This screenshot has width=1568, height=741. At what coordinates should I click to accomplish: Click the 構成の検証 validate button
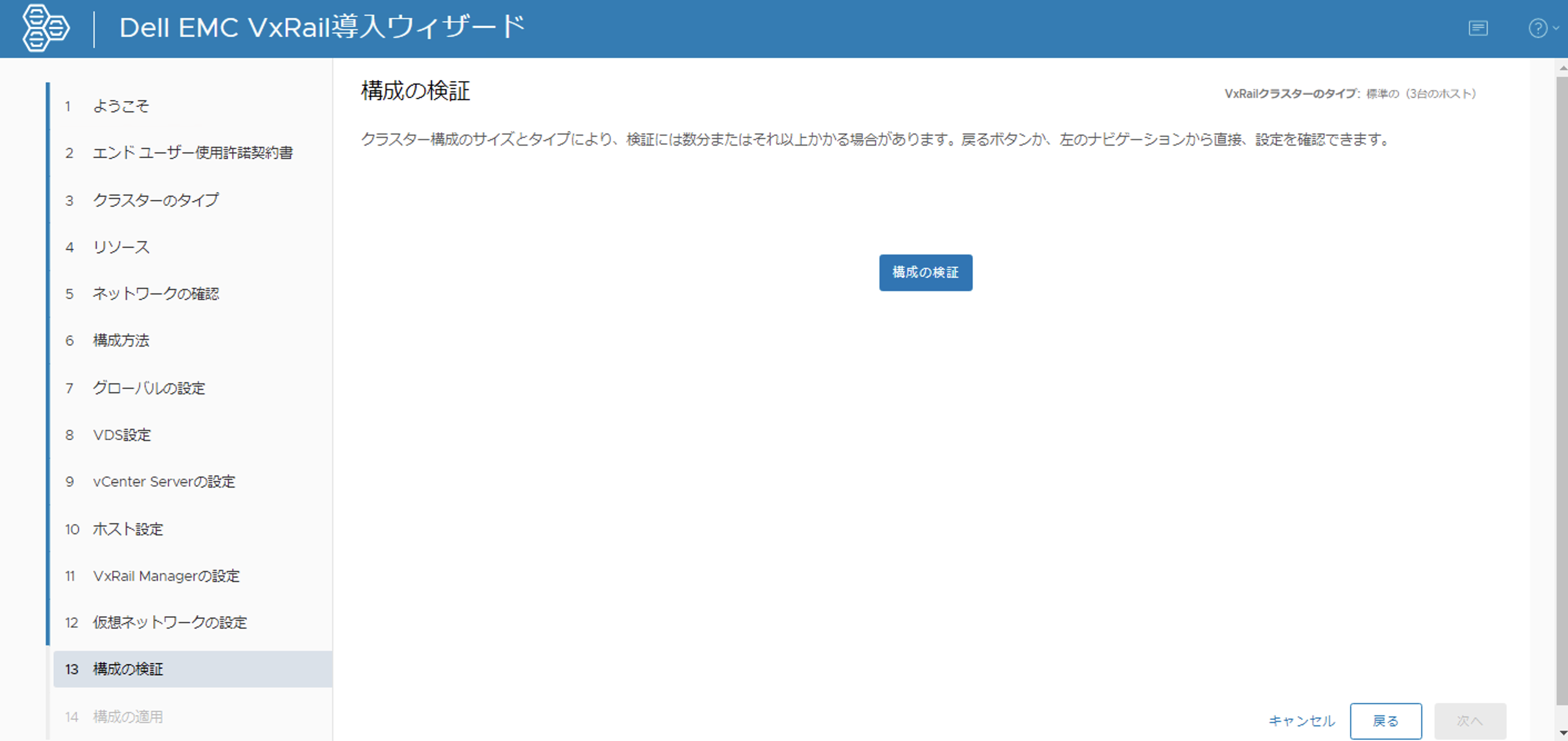pos(924,272)
